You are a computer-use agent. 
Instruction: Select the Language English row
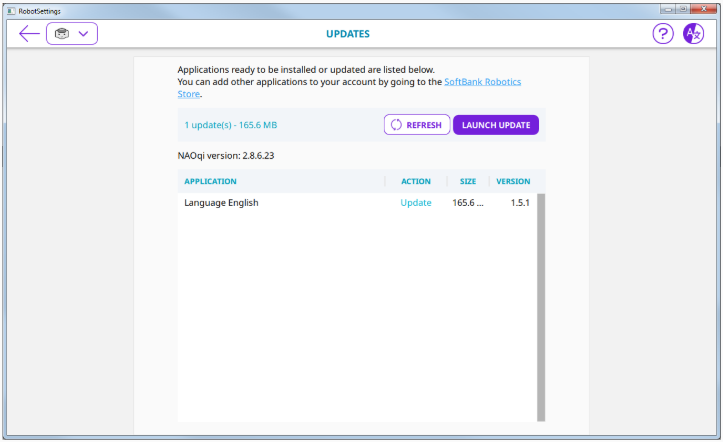coord(357,203)
